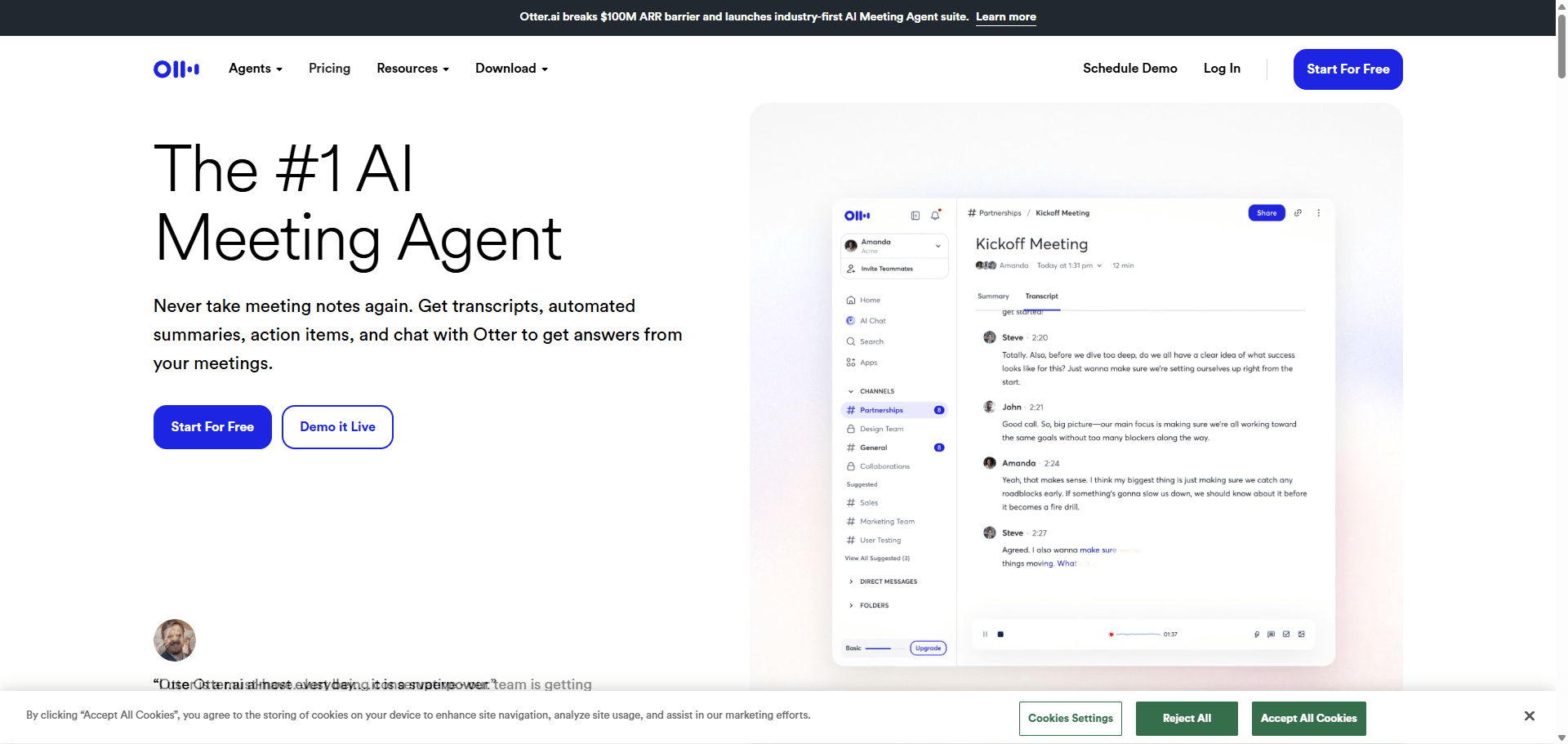Expand the Download dropdown menu

point(512,69)
